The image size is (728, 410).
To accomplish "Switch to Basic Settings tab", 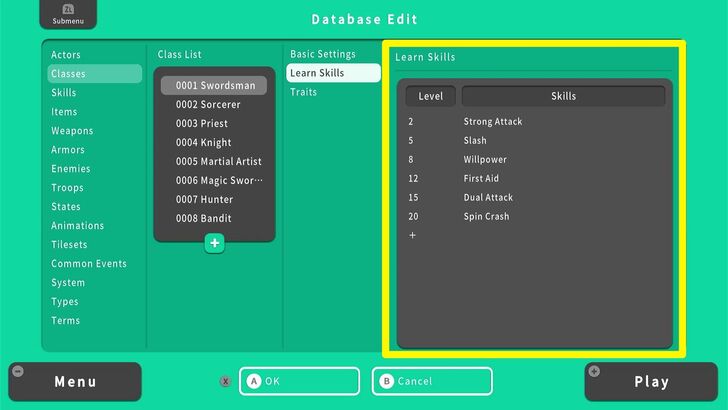I will click(323, 54).
